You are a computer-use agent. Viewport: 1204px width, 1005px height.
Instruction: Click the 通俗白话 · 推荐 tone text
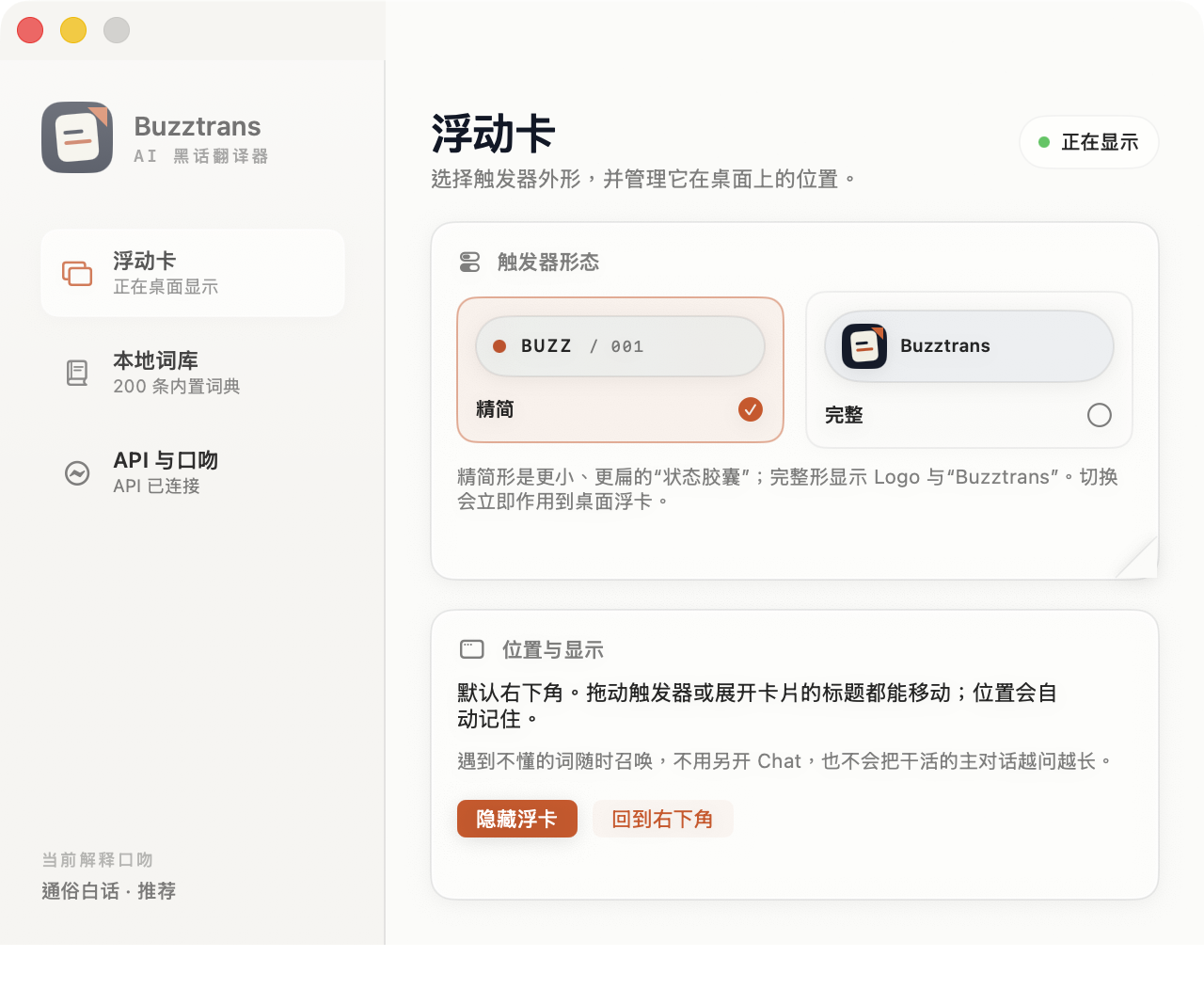click(x=109, y=891)
